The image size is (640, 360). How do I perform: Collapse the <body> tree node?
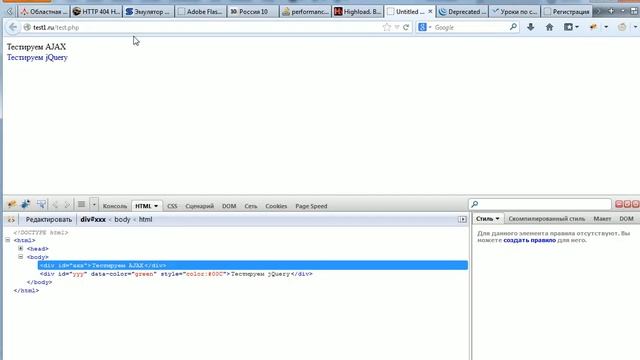click(20, 257)
